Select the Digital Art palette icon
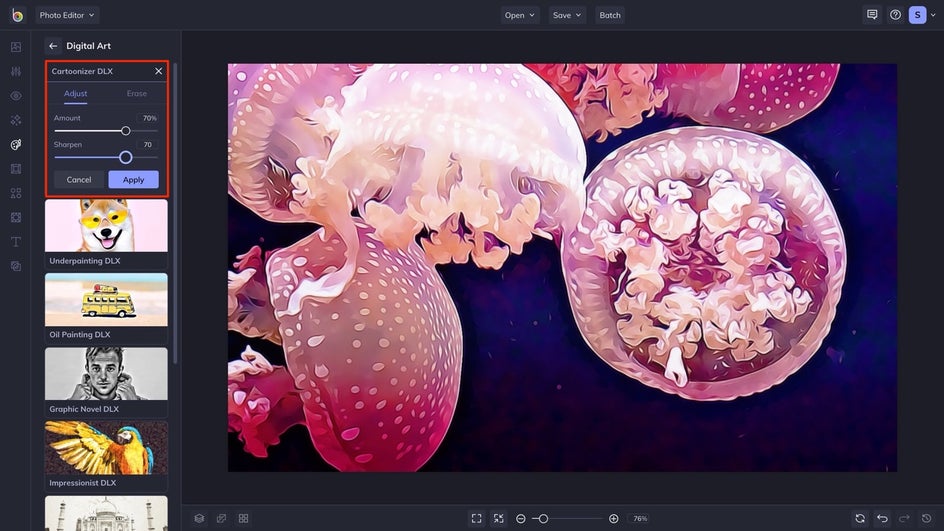 coord(16,145)
